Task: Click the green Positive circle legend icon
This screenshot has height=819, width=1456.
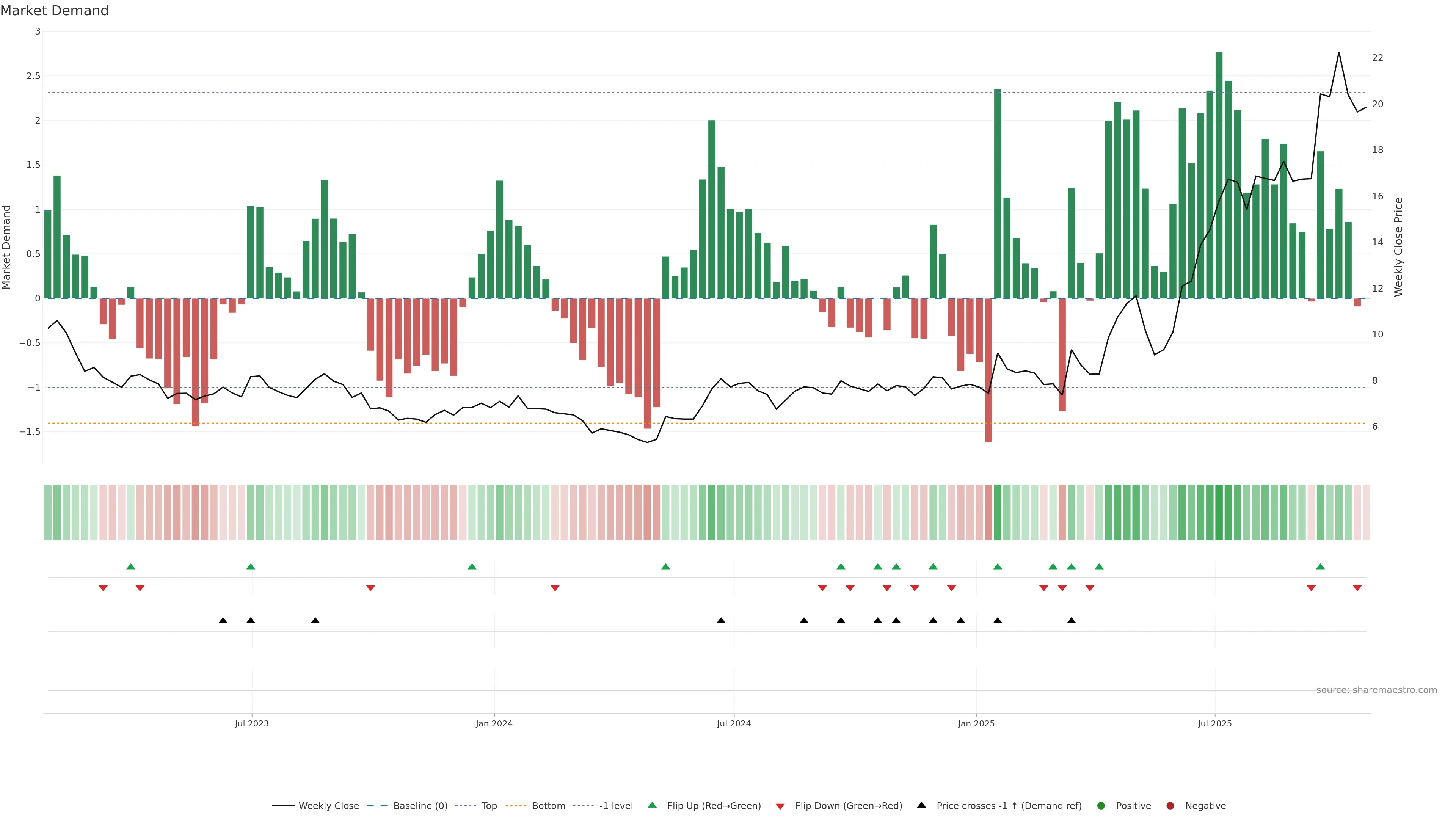Action: click(x=1100, y=805)
